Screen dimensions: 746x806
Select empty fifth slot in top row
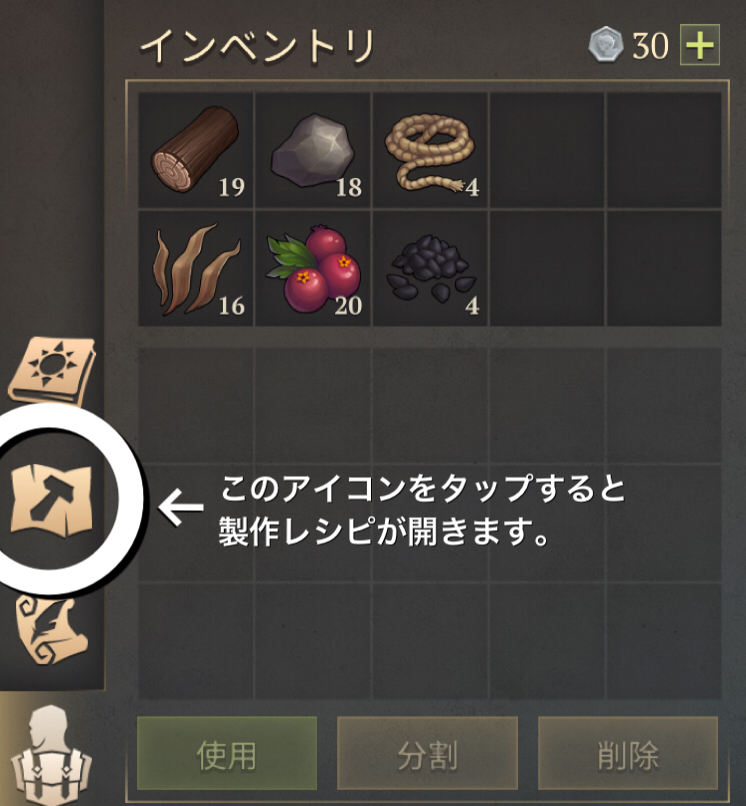click(664, 150)
